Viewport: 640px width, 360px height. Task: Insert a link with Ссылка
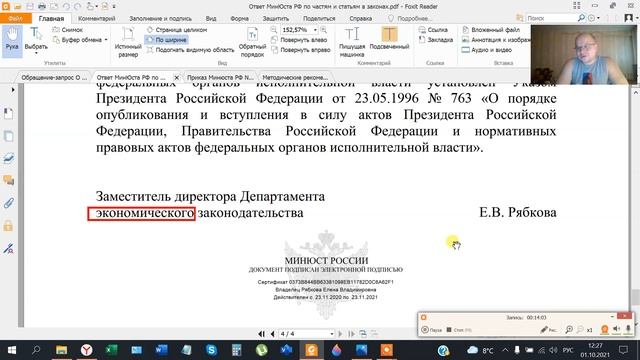point(433,30)
